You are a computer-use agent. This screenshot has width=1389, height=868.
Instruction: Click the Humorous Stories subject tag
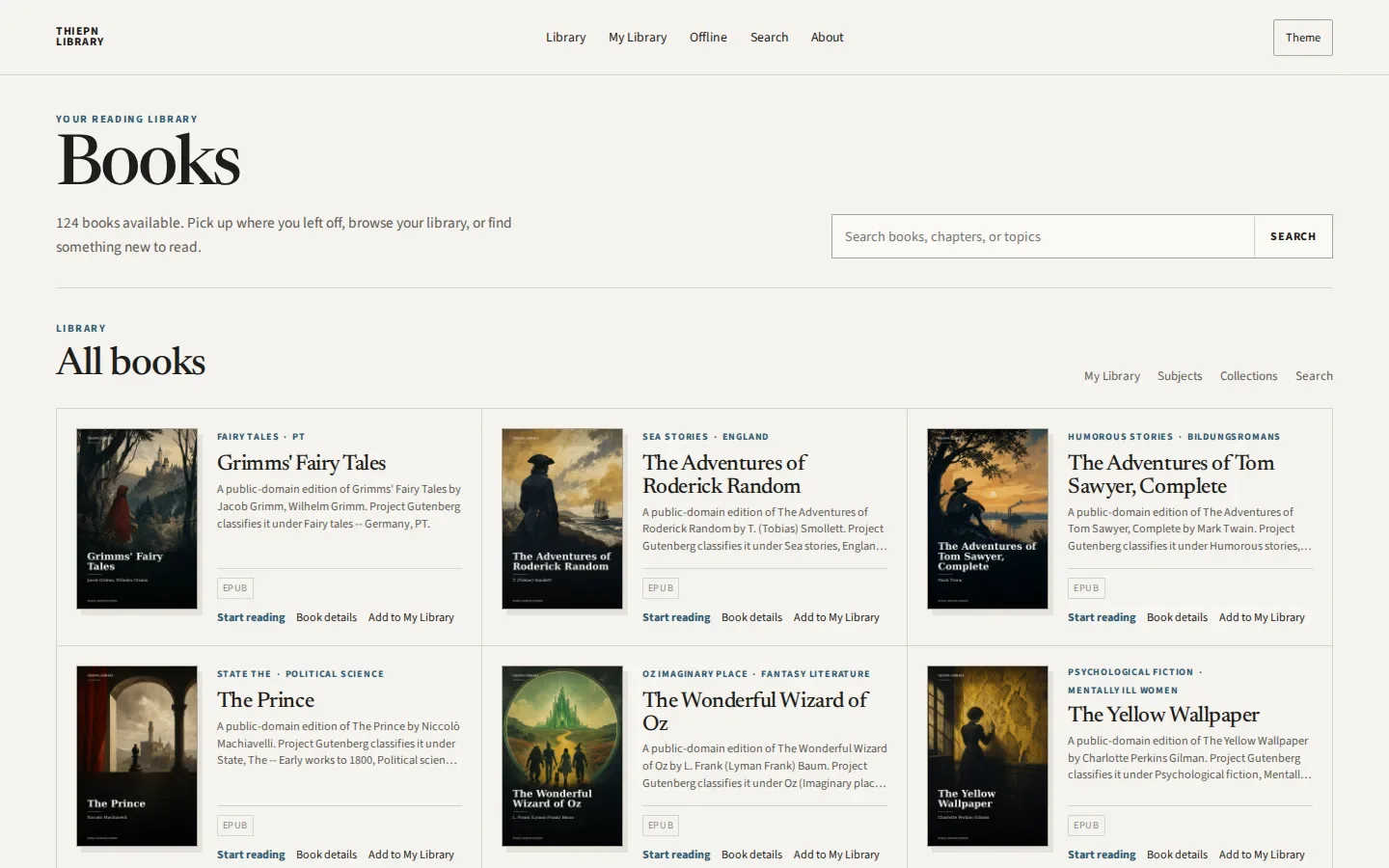point(1121,437)
